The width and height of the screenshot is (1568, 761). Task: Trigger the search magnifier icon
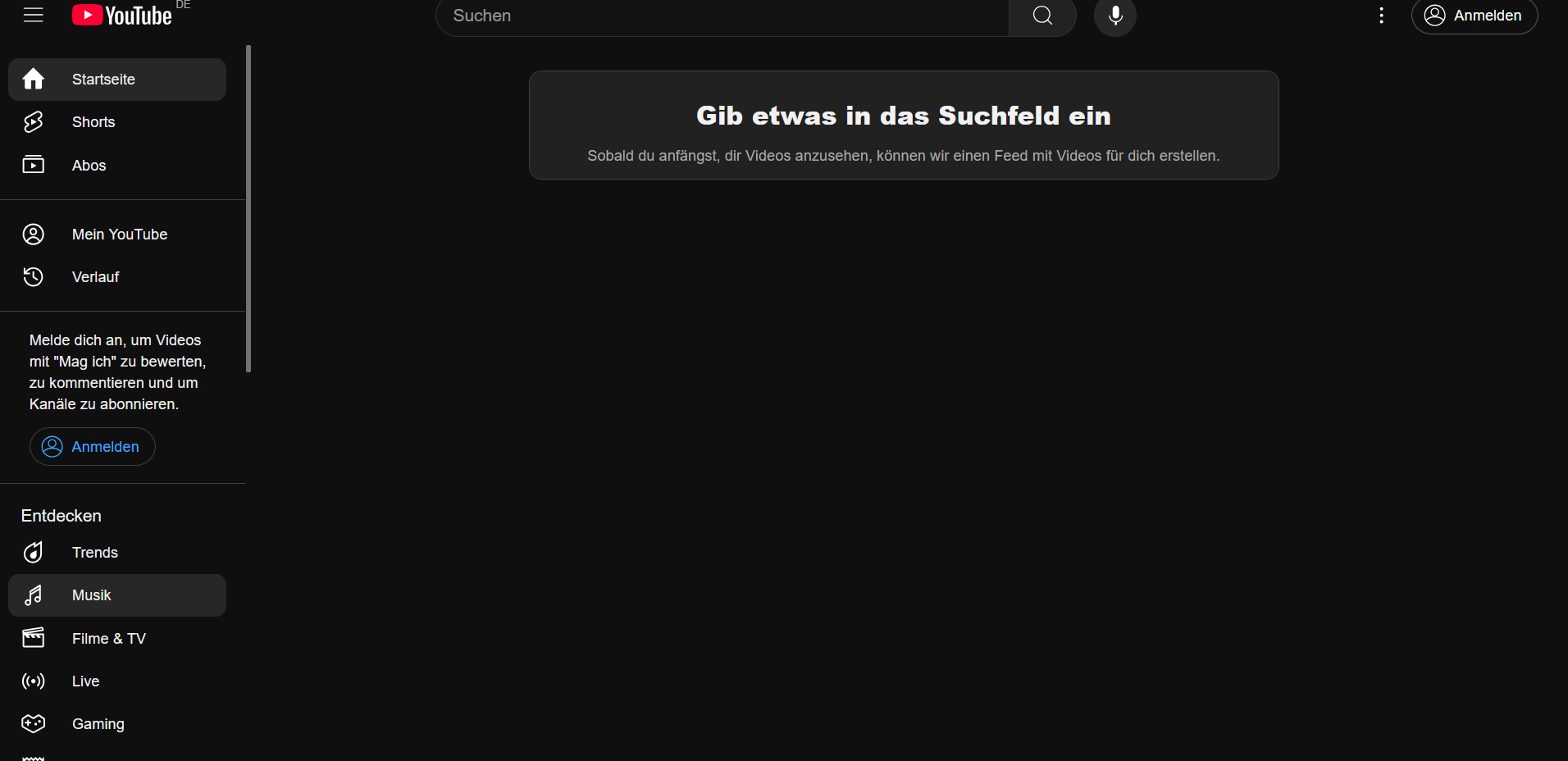pos(1042,15)
